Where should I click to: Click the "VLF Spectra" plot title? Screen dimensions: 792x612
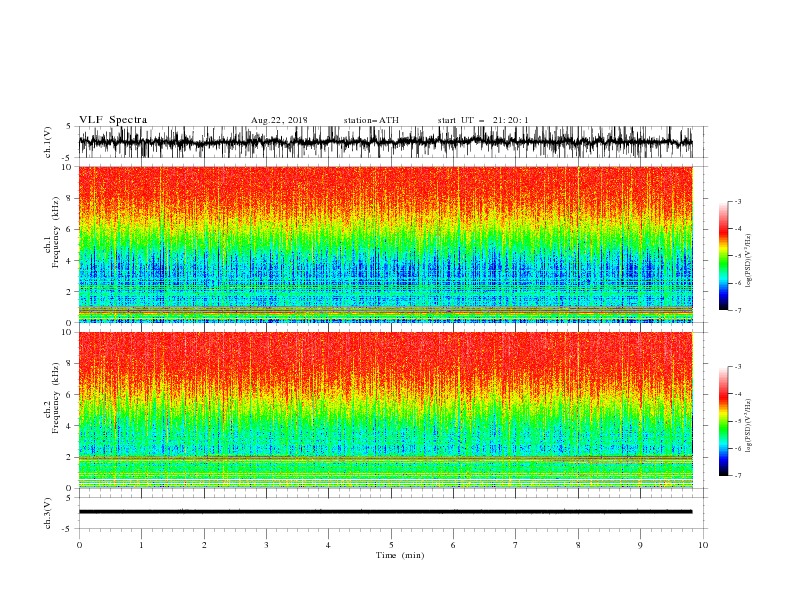pyautogui.click(x=113, y=120)
